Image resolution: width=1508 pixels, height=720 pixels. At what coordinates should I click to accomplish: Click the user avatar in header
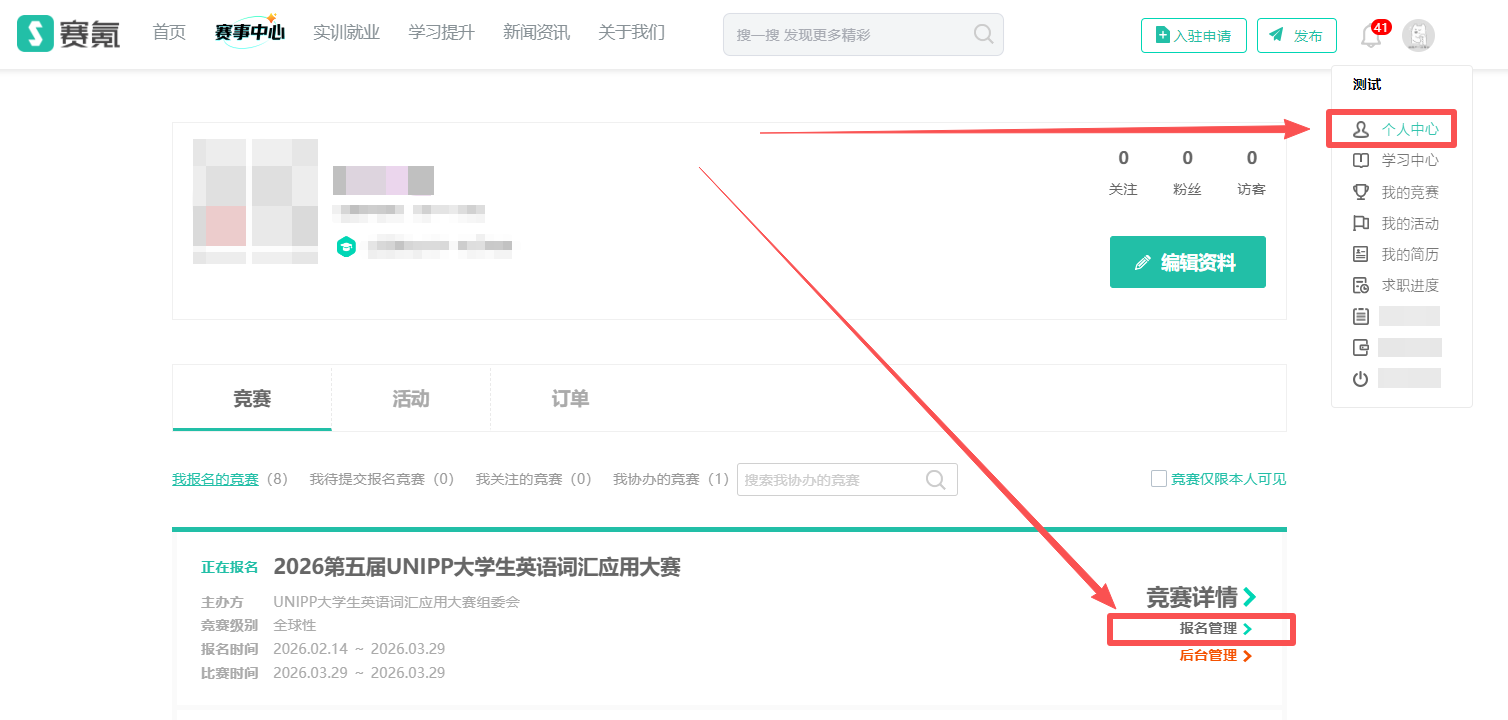pyautogui.click(x=1418, y=36)
